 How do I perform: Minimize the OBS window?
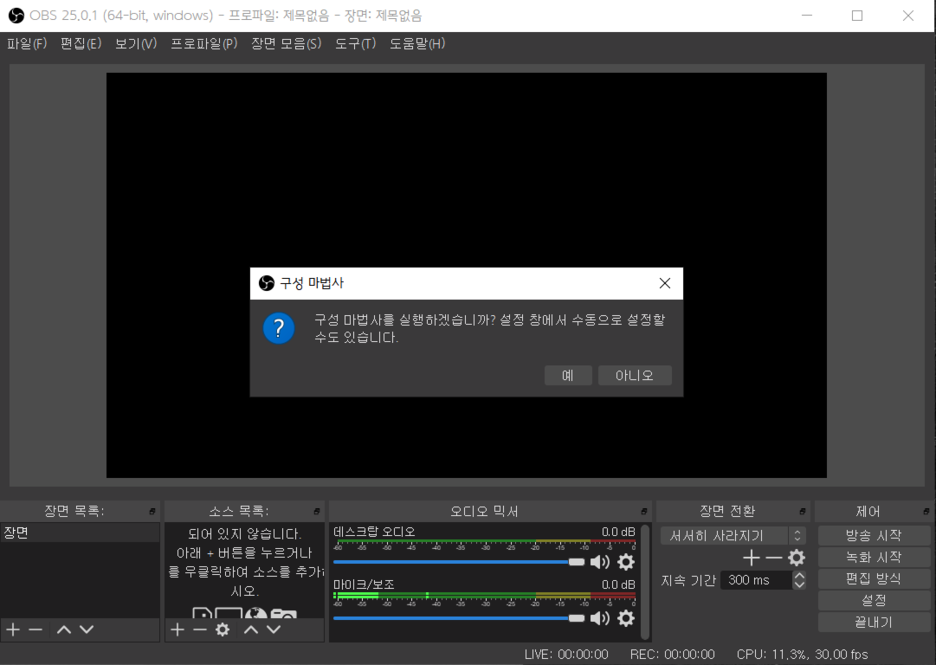pyautogui.click(x=806, y=16)
